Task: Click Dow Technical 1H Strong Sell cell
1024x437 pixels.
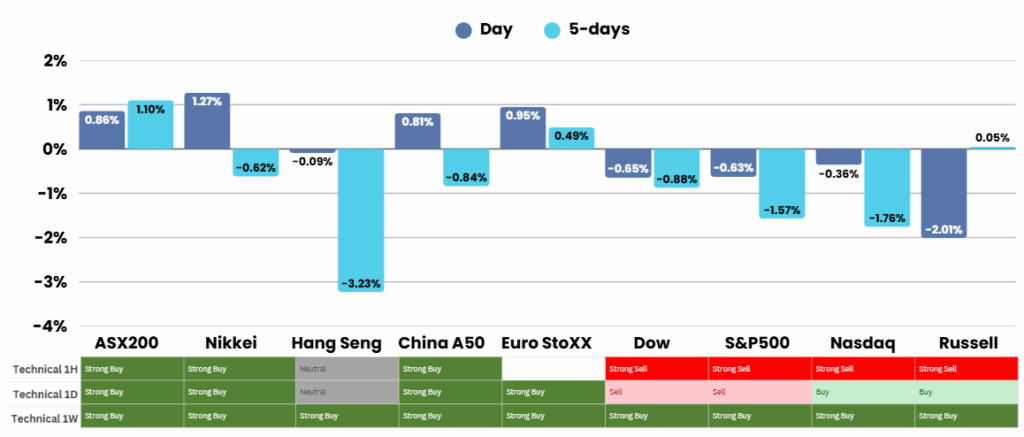Action: point(656,369)
